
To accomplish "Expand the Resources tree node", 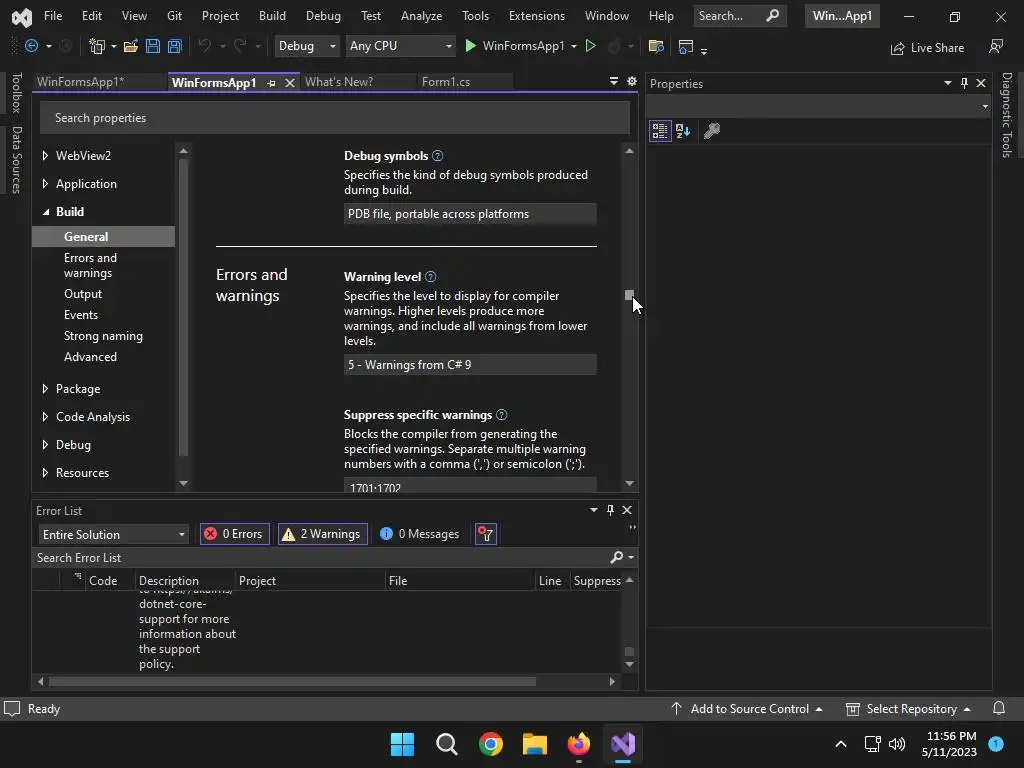I will 45,473.
